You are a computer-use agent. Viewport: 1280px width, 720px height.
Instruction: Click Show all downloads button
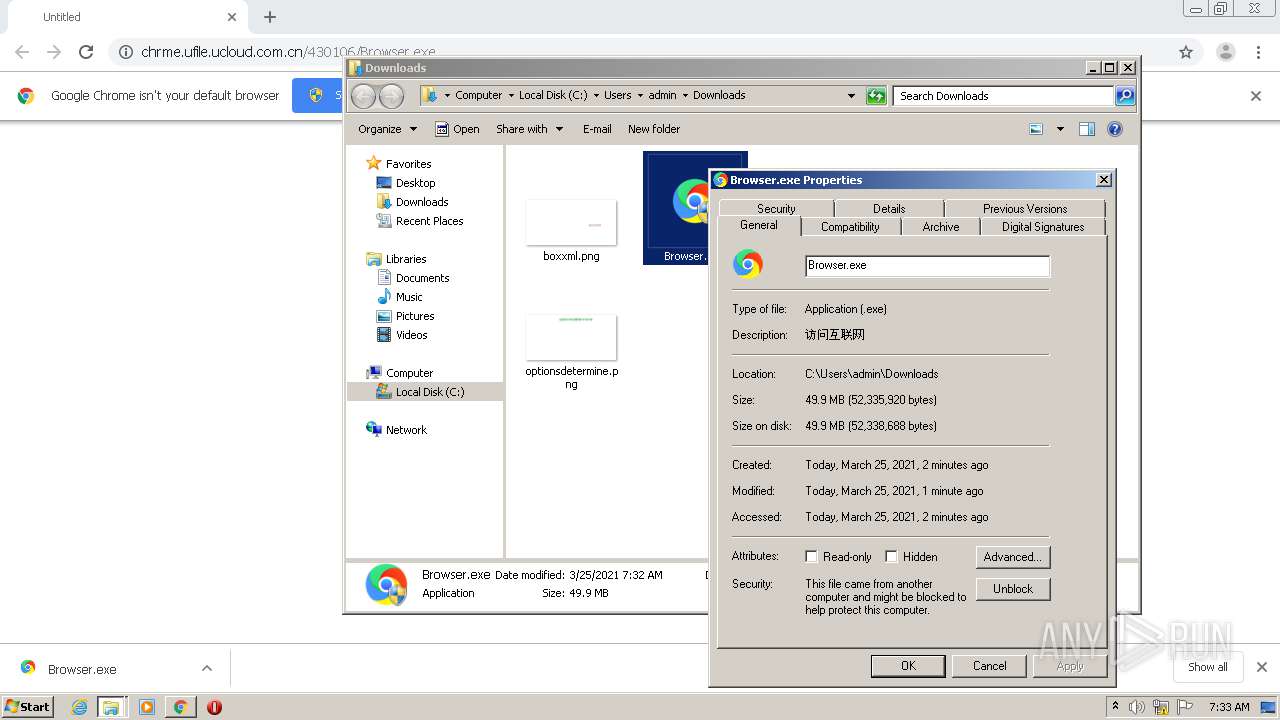point(1208,667)
